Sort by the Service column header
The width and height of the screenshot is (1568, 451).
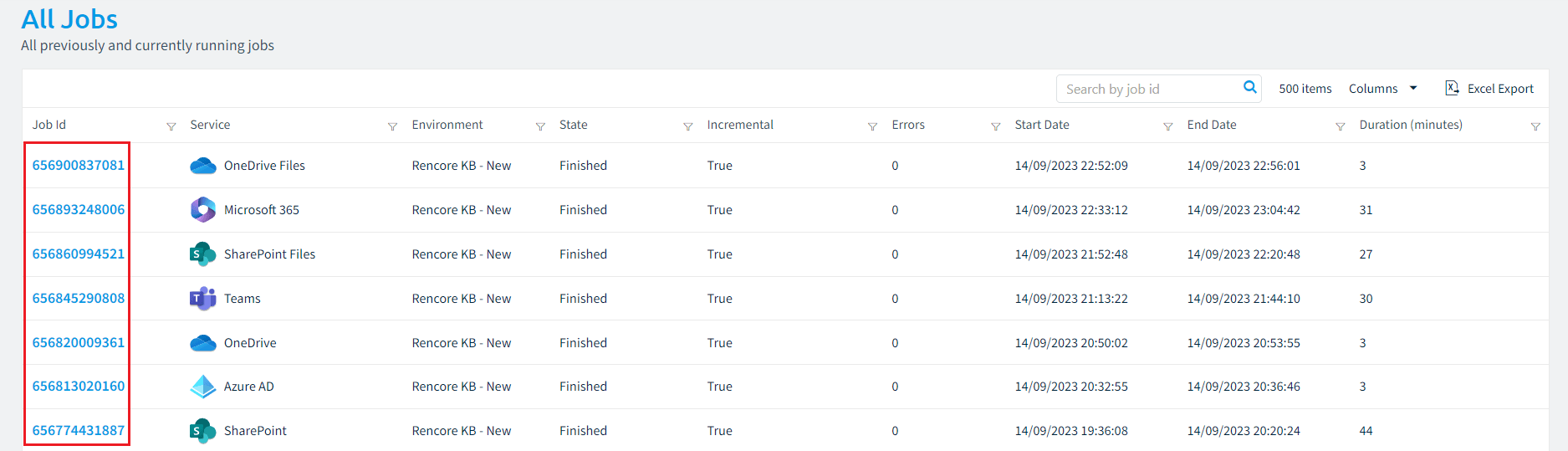210,125
